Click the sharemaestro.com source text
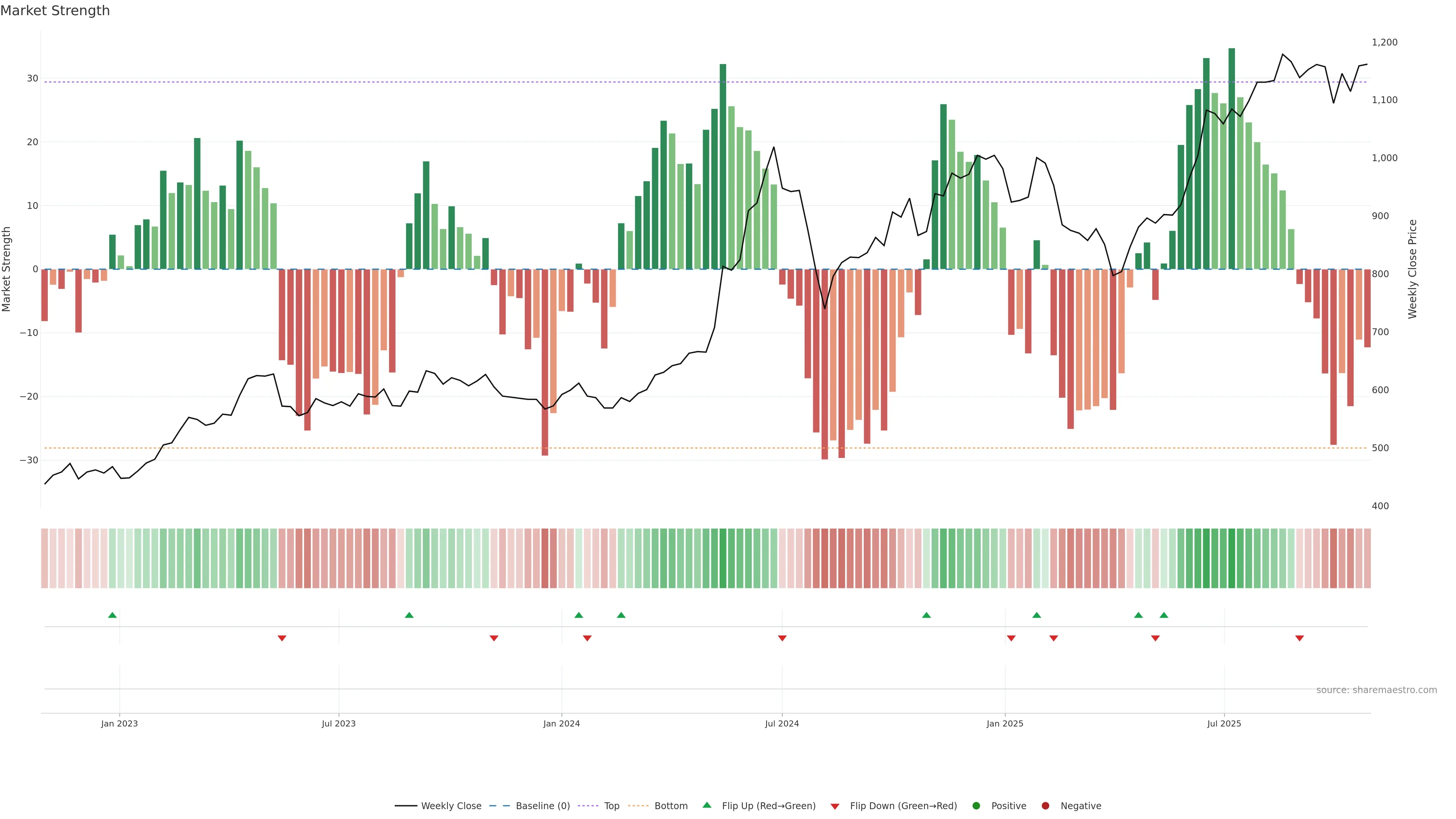Image resolution: width=1456 pixels, height=819 pixels. click(1376, 690)
